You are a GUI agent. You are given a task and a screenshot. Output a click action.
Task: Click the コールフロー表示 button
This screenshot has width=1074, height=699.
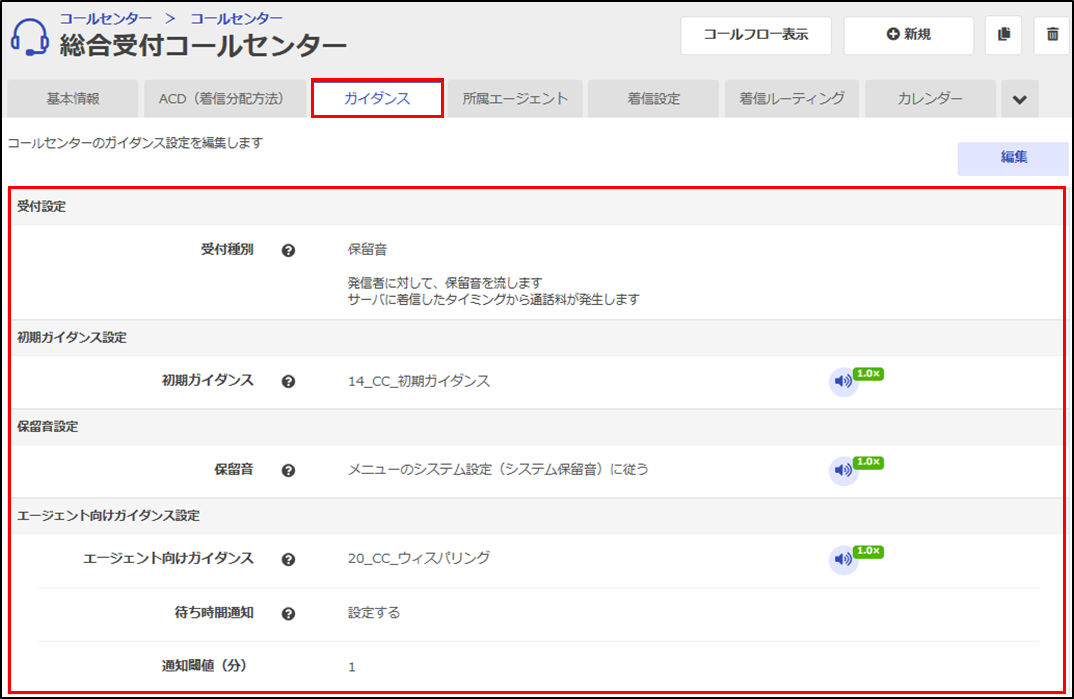click(755, 35)
